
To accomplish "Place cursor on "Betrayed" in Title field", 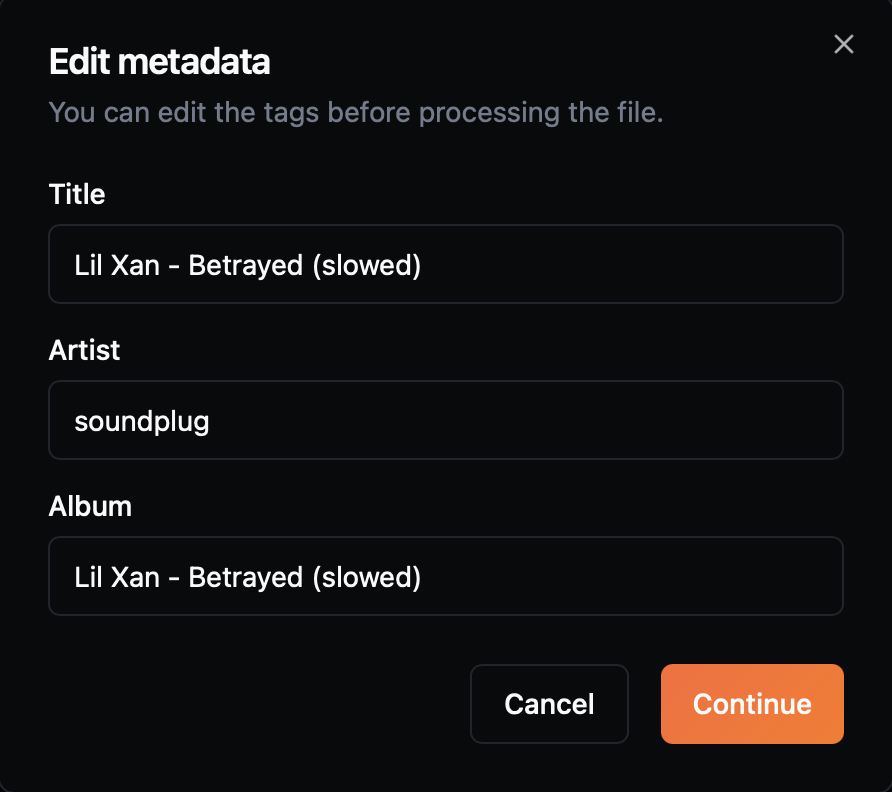I will coord(245,265).
